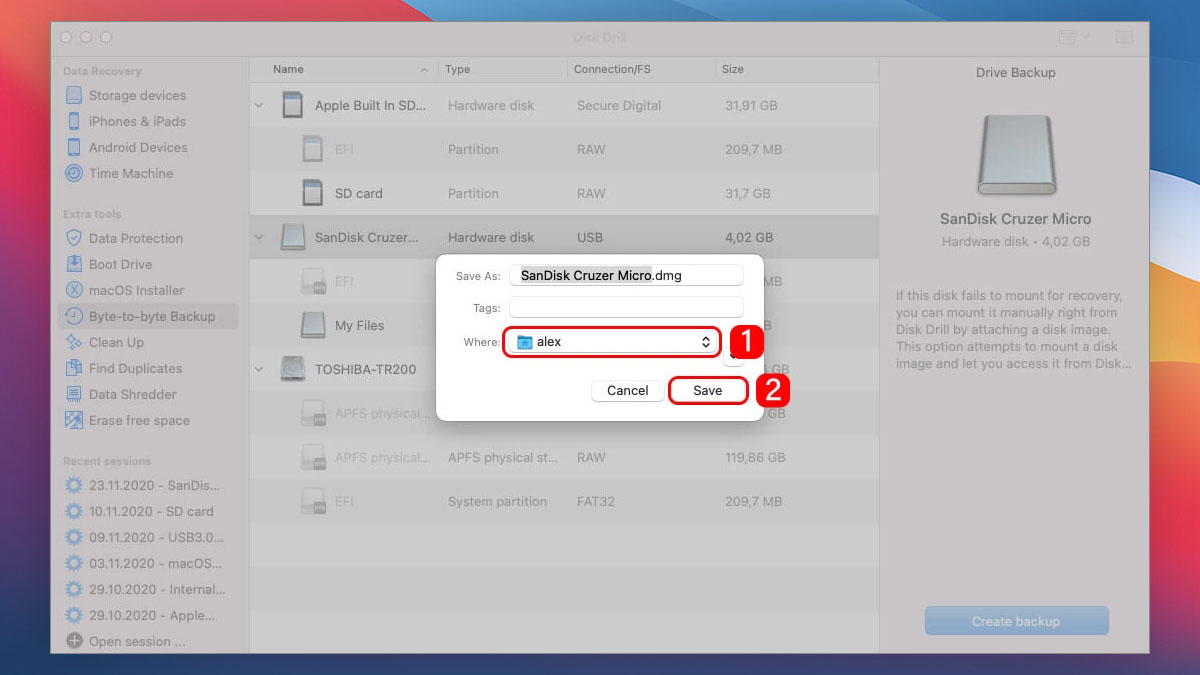Click the Save As filename field
Screen dimensions: 1200x675
pyautogui.click(x=626, y=275)
